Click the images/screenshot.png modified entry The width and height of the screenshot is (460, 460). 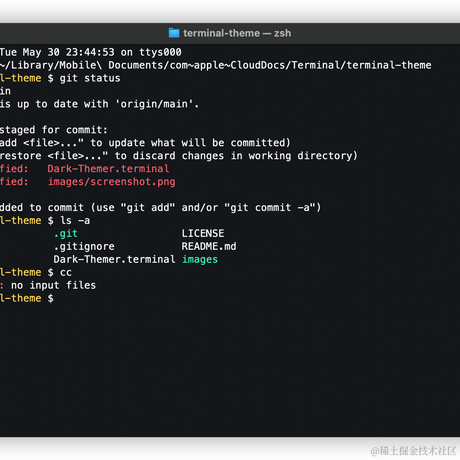tap(112, 182)
